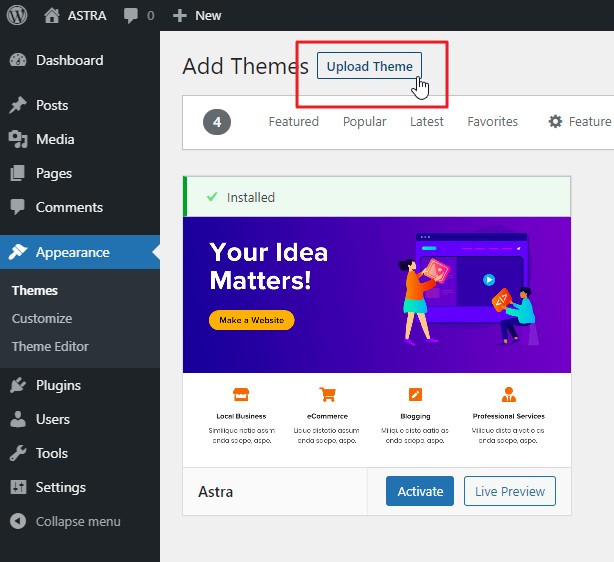The height and width of the screenshot is (562, 614).
Task: Select the Appearance menu item
Action: pos(80,252)
